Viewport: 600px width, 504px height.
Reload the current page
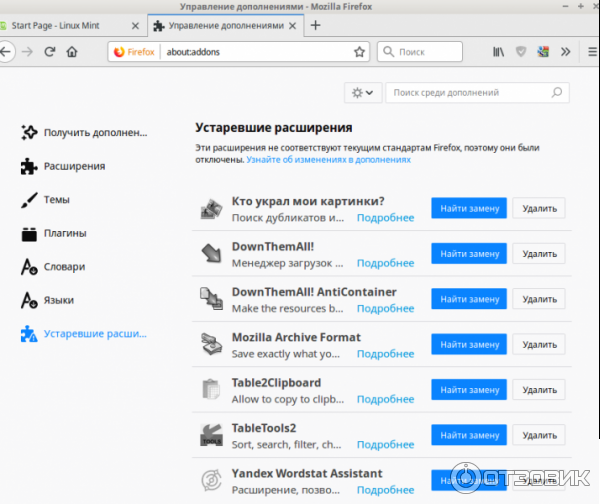click(49, 51)
